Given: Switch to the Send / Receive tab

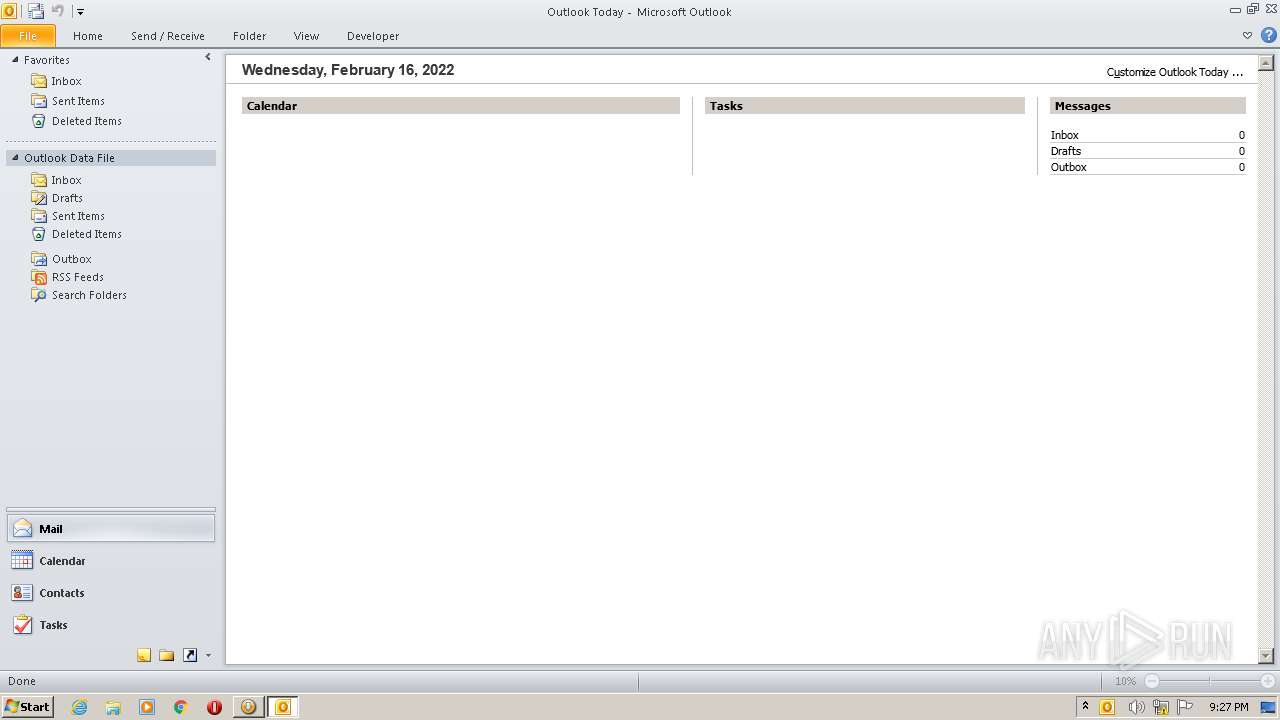Looking at the screenshot, I should pyautogui.click(x=168, y=36).
